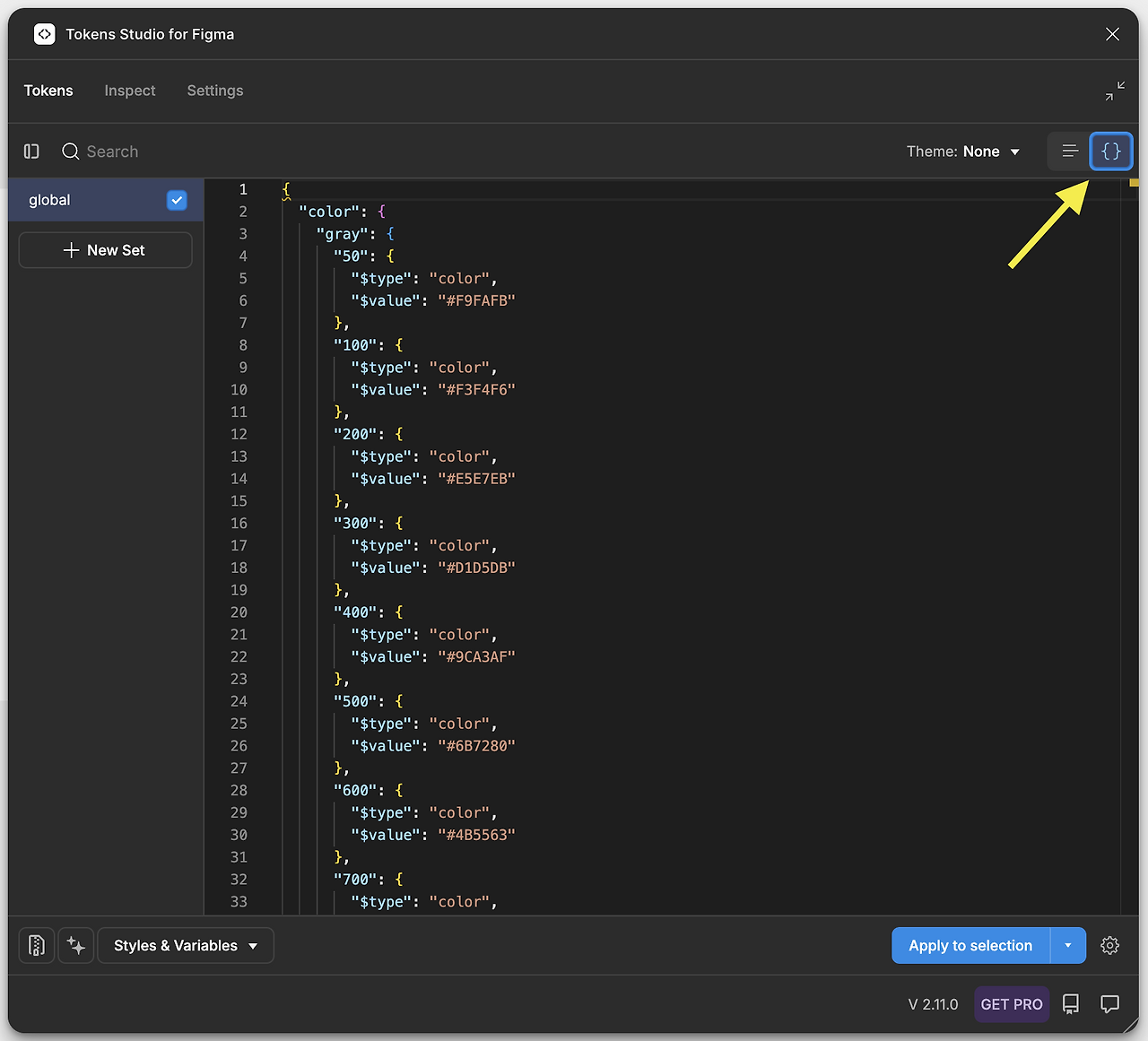Click the Tokens Studio for Figma title
The width and height of the screenshot is (1148, 1041).
coord(150,34)
